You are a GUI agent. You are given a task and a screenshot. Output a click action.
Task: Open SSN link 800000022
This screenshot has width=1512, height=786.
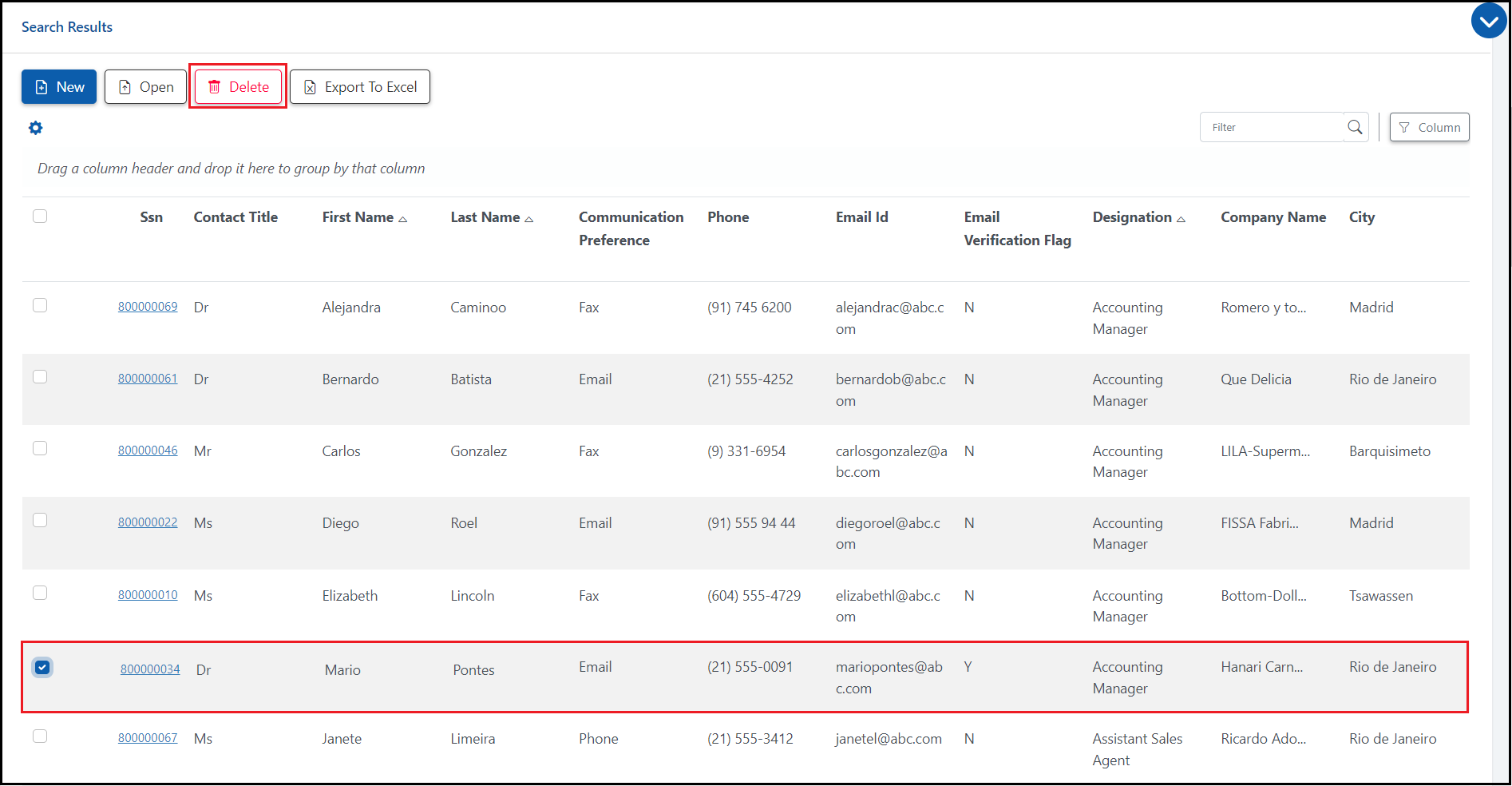tap(148, 522)
